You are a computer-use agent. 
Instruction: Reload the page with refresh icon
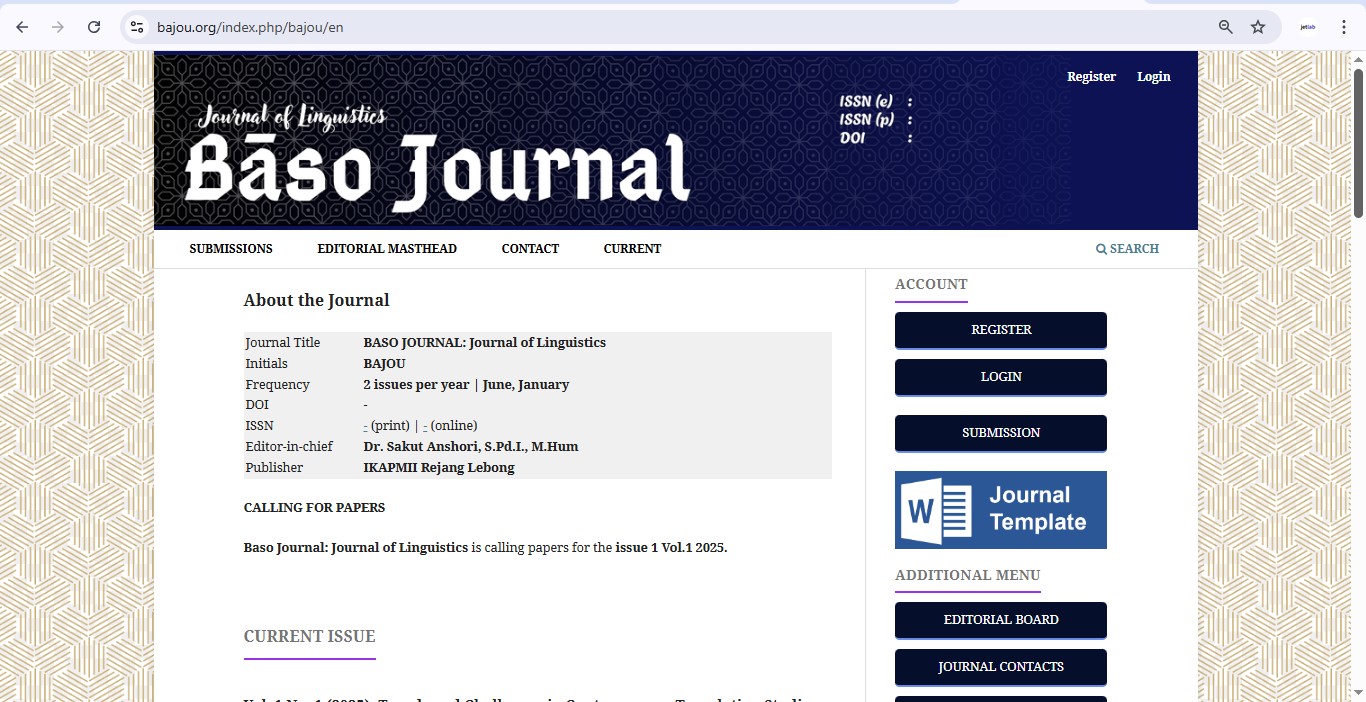[x=94, y=27]
